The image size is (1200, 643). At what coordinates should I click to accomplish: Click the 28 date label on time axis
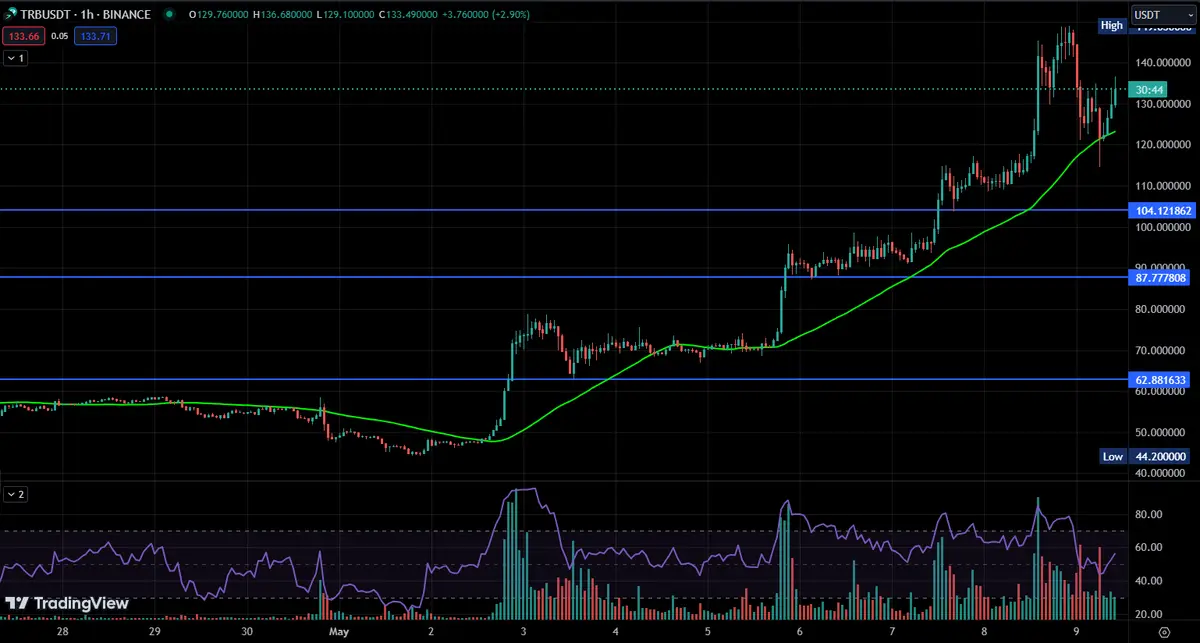(64, 633)
